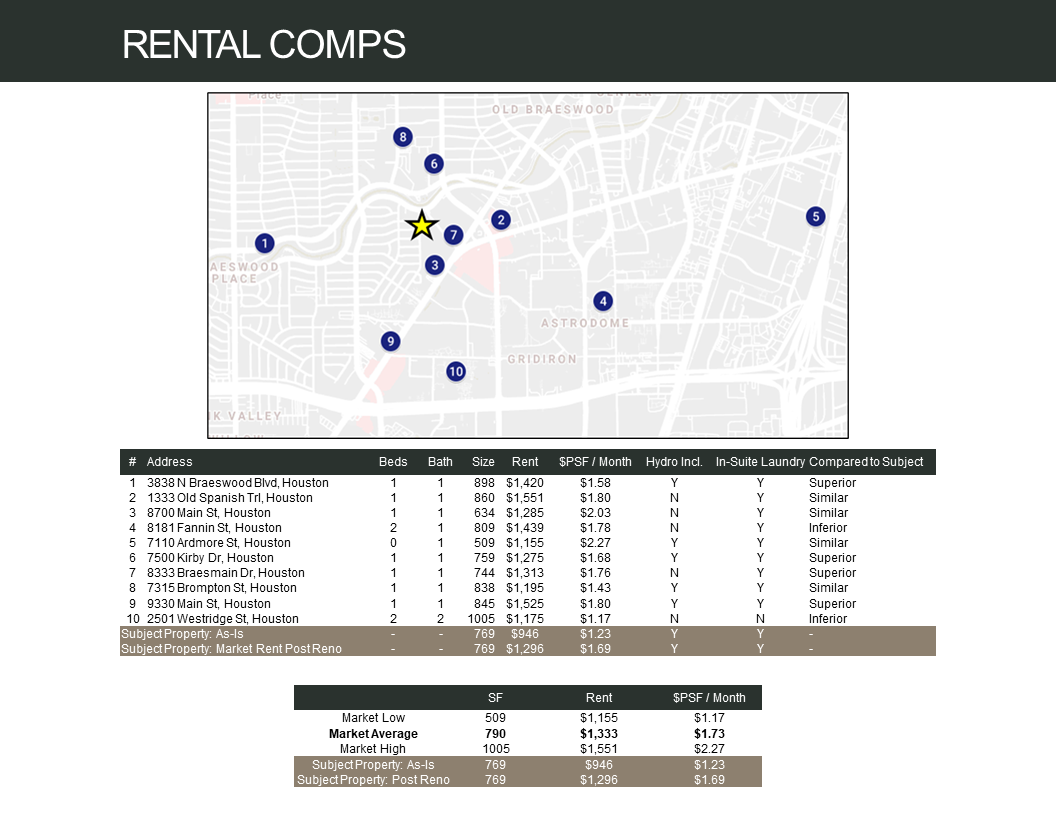Screen dimensions: 1056x816
Task: Click size value 634
Action: pyautogui.click(x=484, y=512)
